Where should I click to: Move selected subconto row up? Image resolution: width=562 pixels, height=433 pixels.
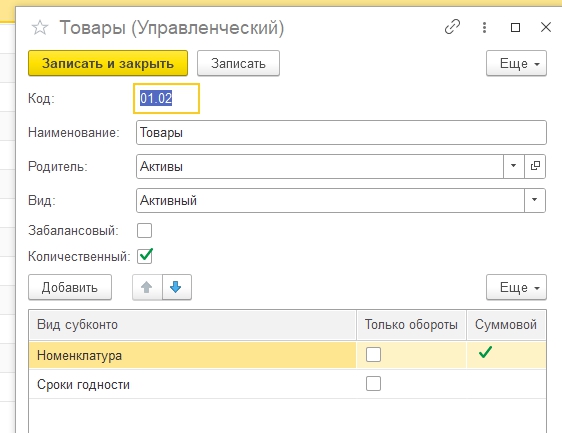(x=147, y=287)
